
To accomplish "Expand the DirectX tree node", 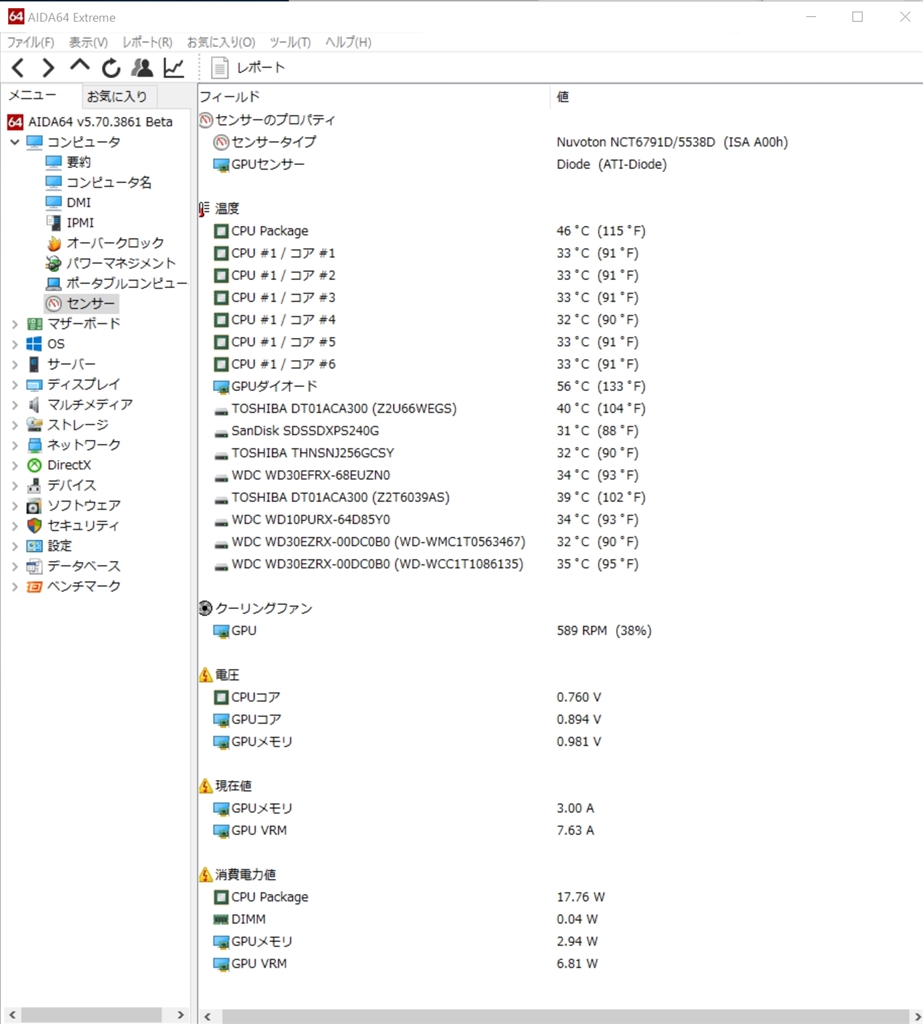I will coord(14,466).
